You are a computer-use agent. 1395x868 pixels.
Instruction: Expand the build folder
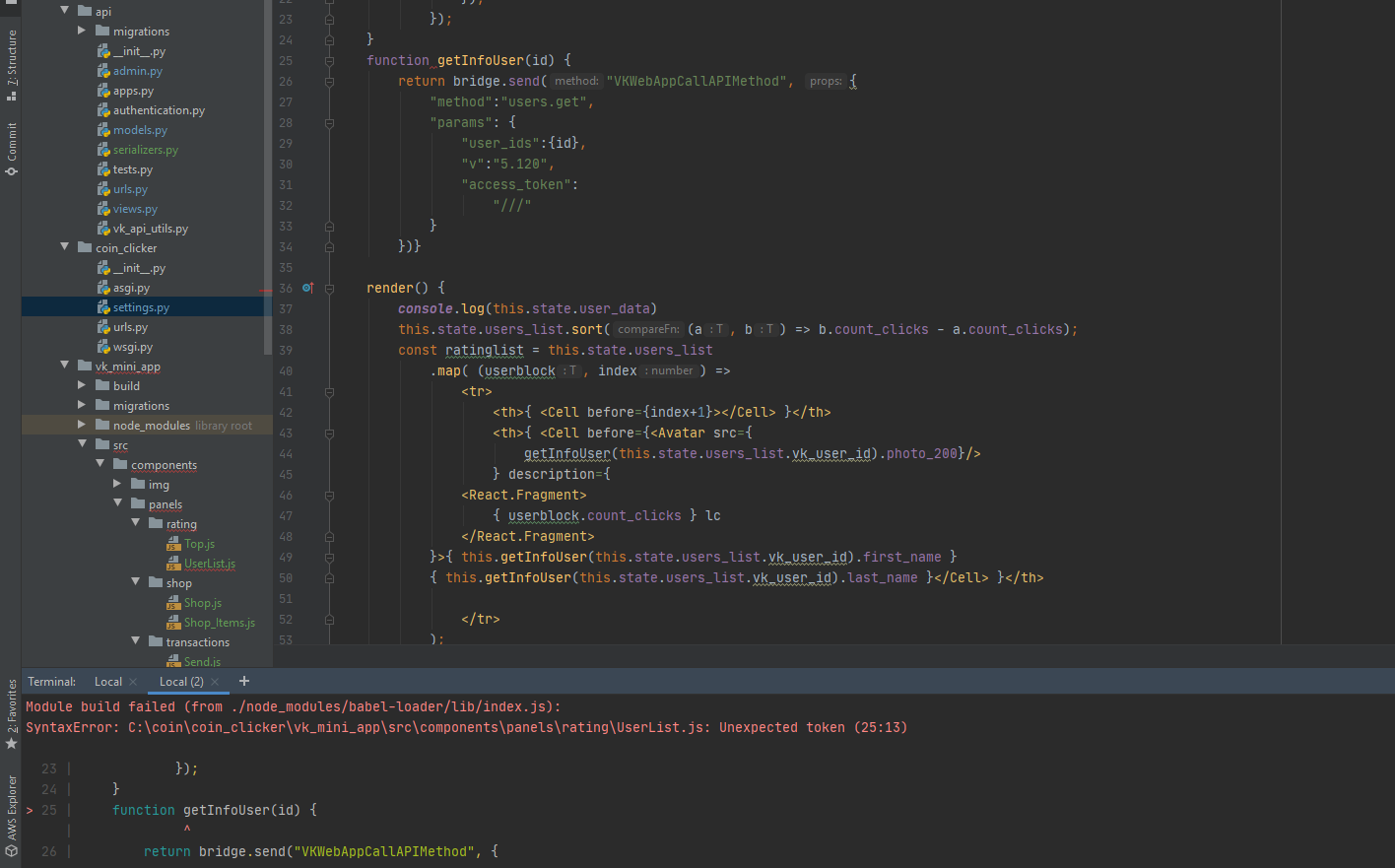coord(83,385)
